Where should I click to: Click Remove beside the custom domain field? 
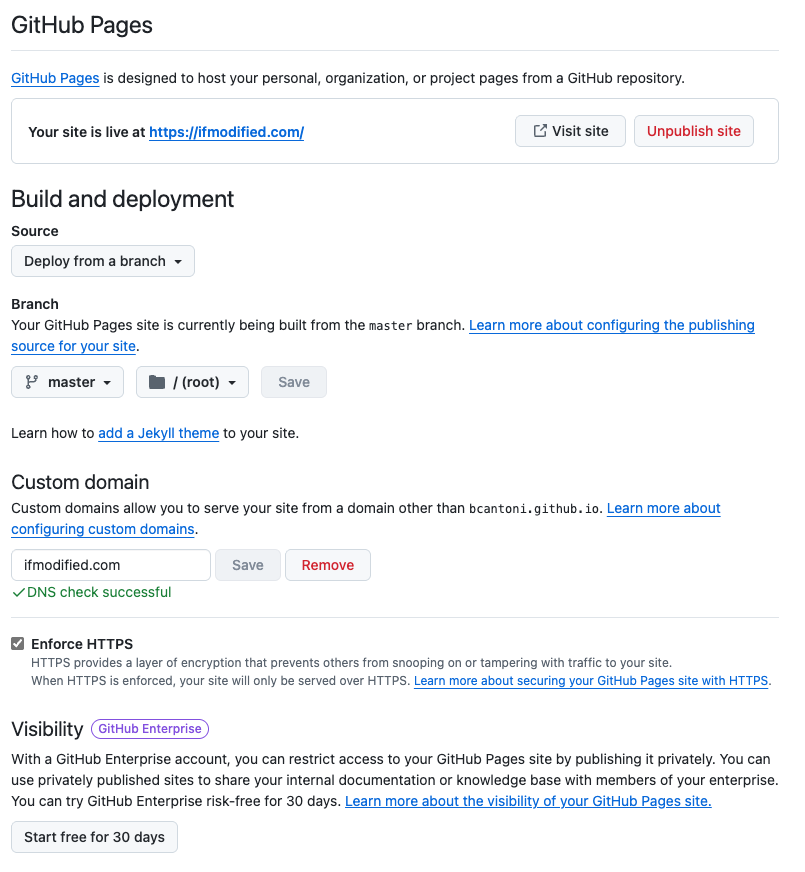click(x=327, y=565)
